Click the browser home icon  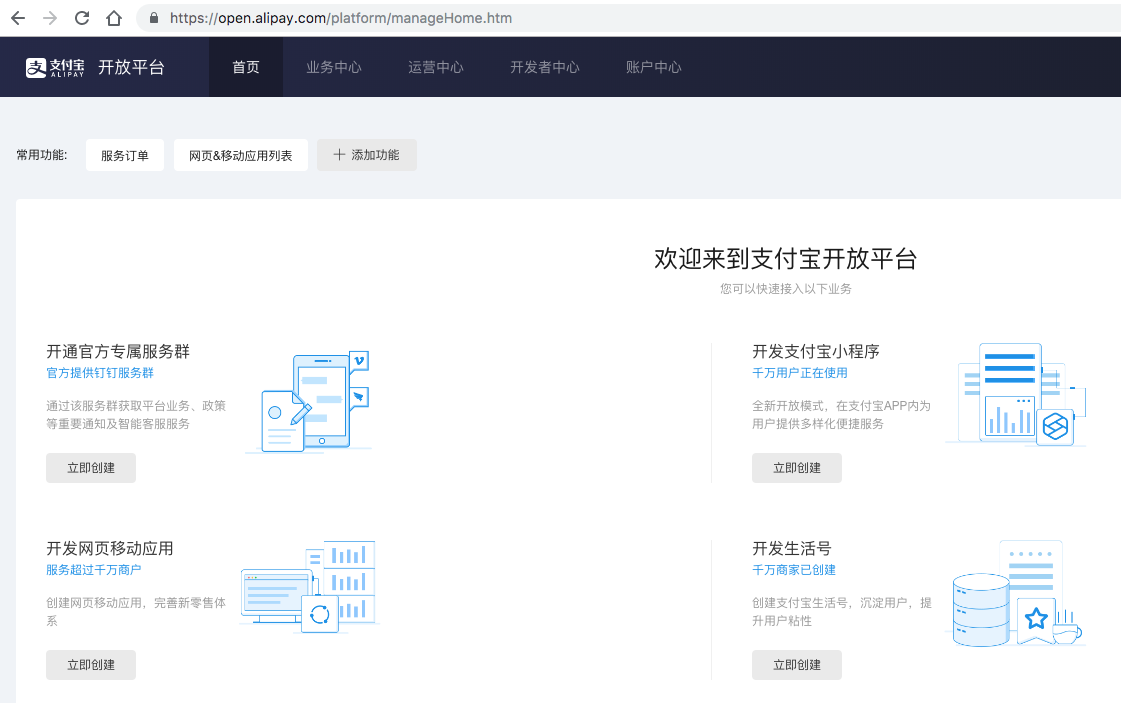pos(114,18)
